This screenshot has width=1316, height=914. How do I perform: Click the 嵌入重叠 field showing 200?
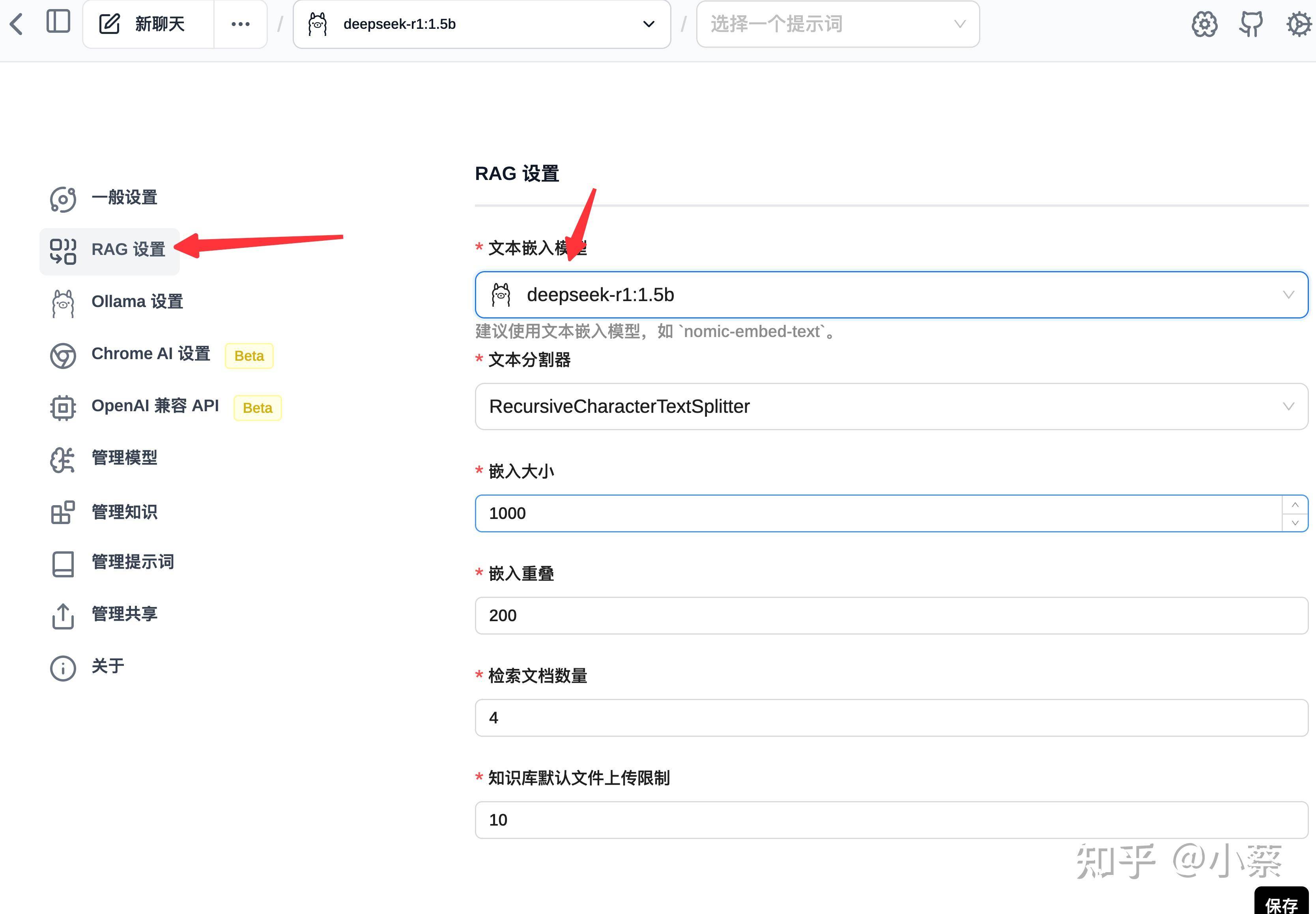pyautogui.click(x=891, y=616)
